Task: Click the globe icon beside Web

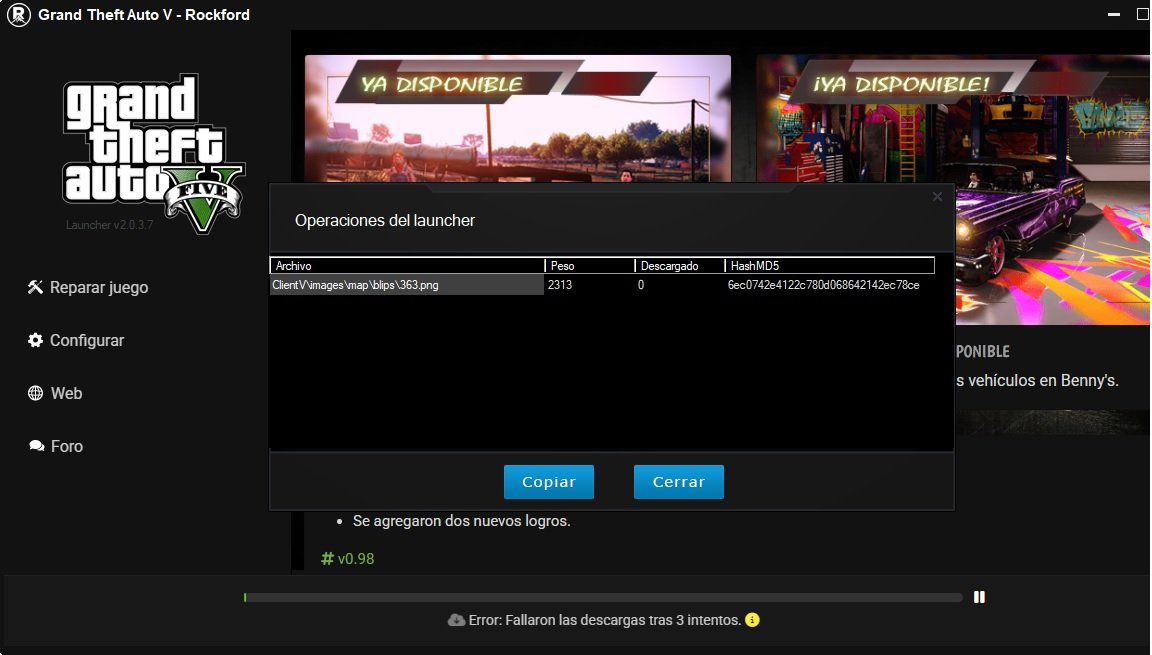Action: coord(35,393)
